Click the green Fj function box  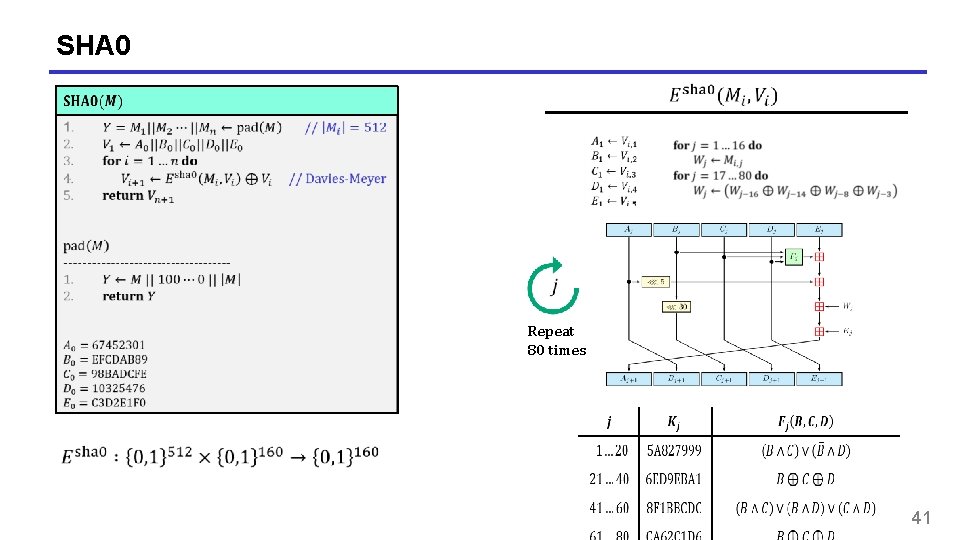click(793, 257)
